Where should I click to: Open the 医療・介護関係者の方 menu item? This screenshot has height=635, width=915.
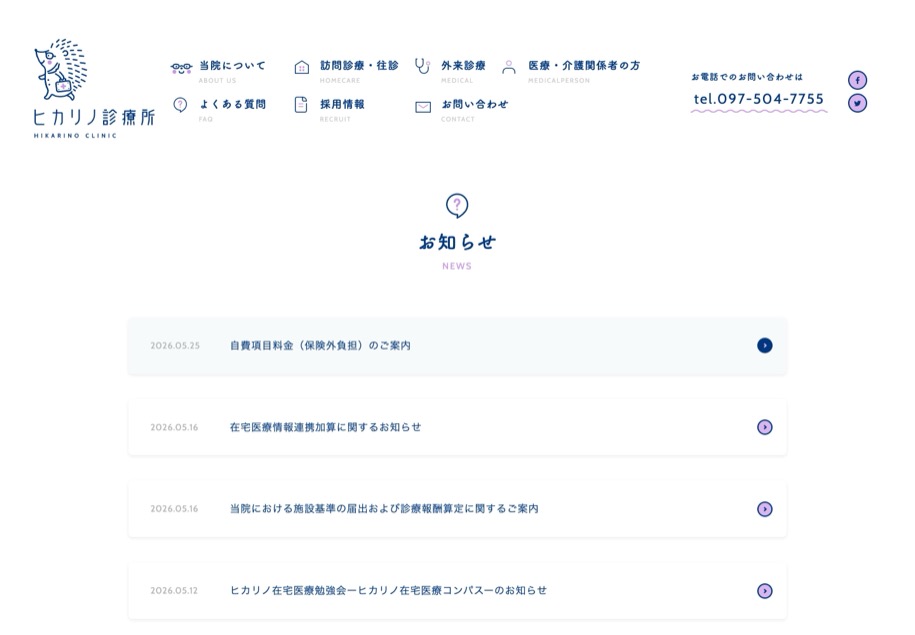[584, 65]
